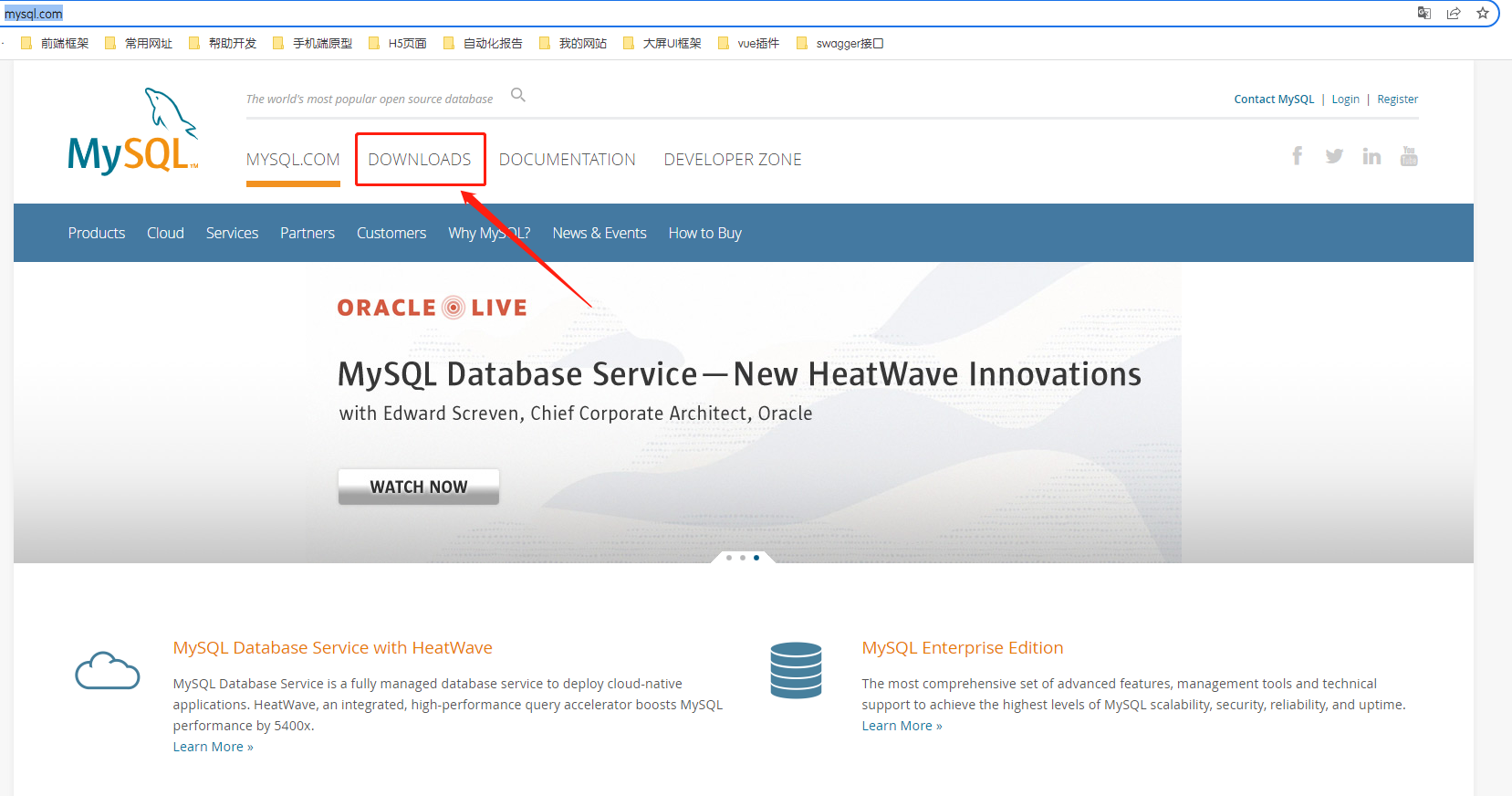Open the DOCUMENTATION tab
Viewport: 1512px width, 796px height.
[568, 160]
